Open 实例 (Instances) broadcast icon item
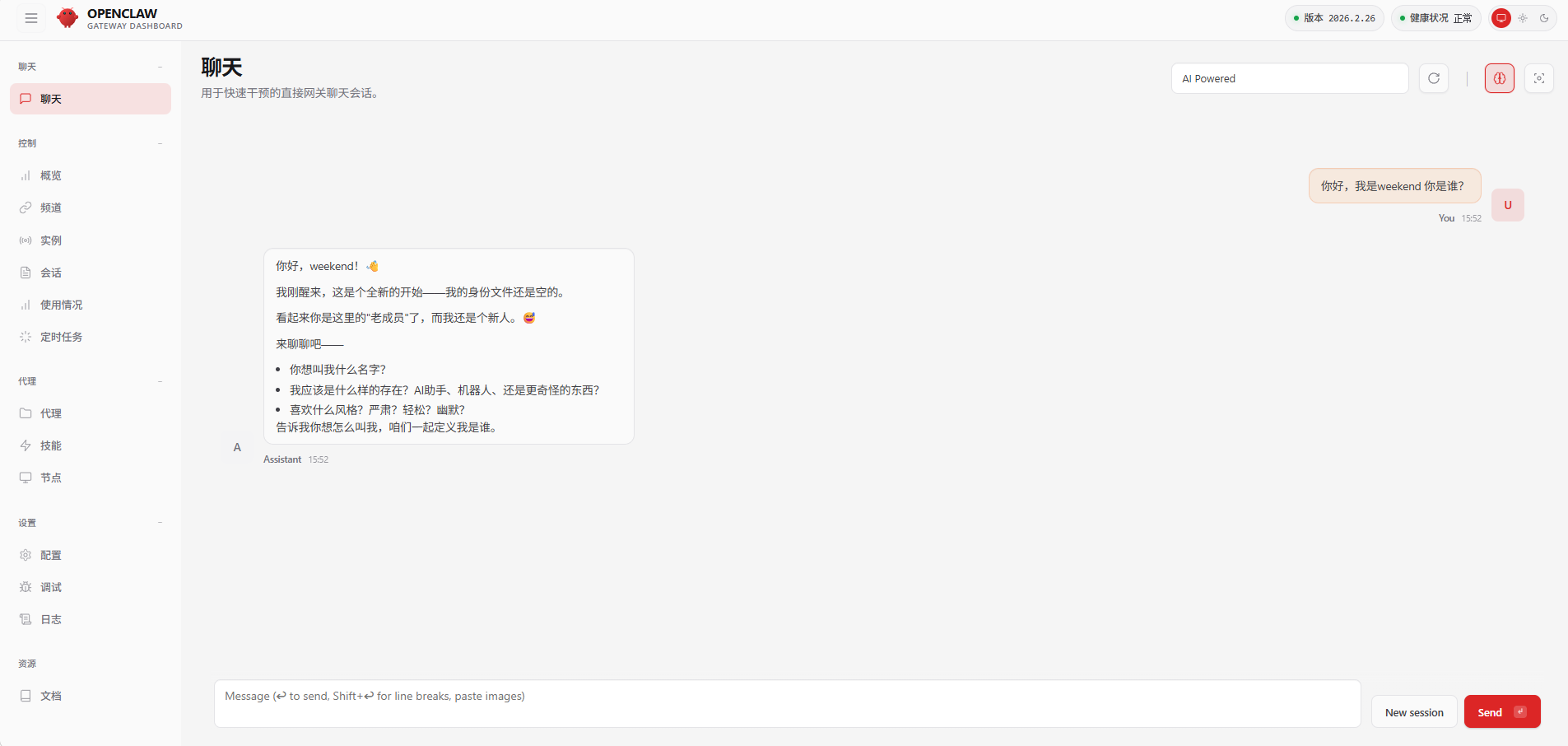1568x746 pixels. coord(50,240)
